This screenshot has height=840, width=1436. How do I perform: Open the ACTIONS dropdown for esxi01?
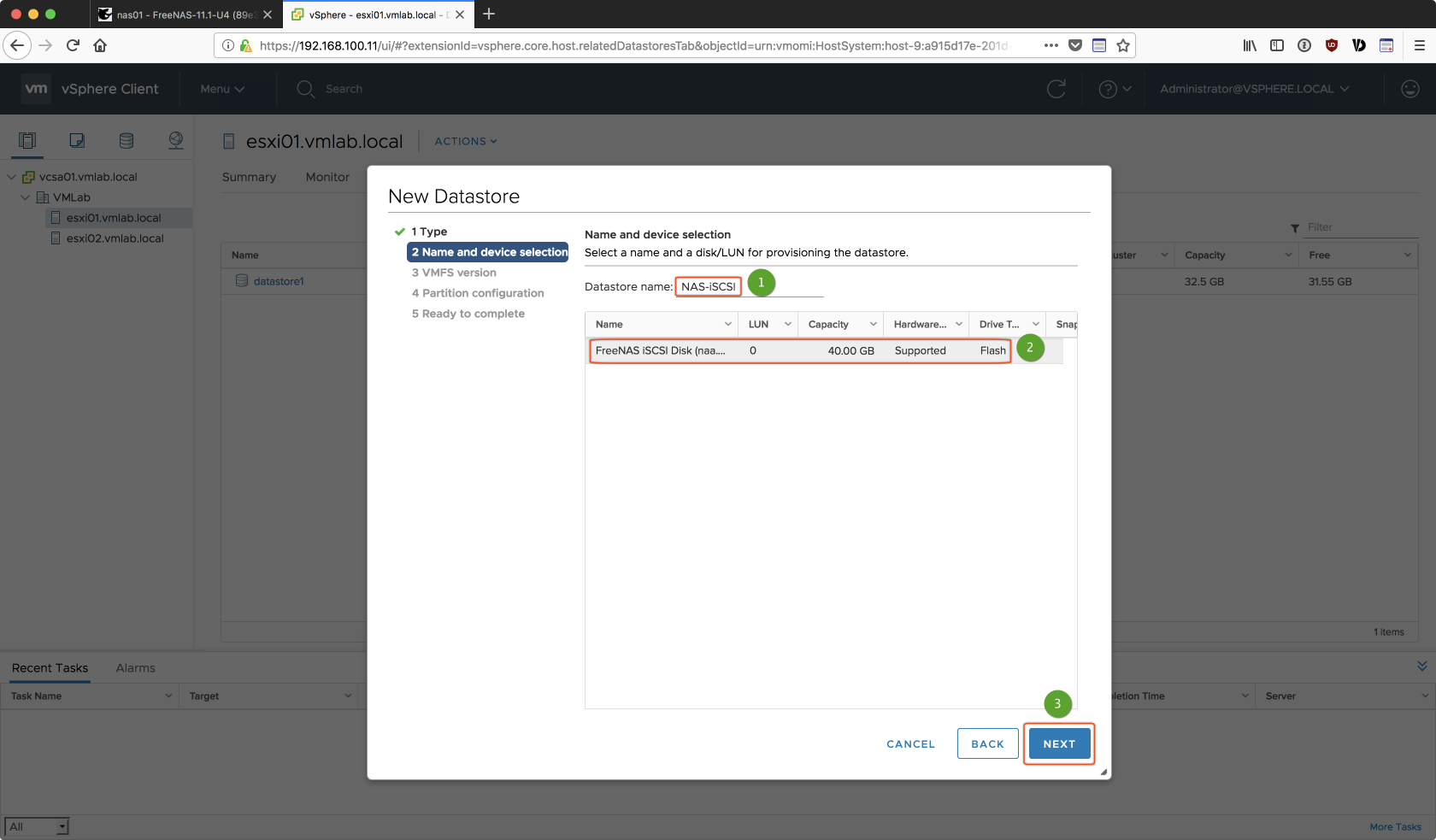tap(466, 142)
